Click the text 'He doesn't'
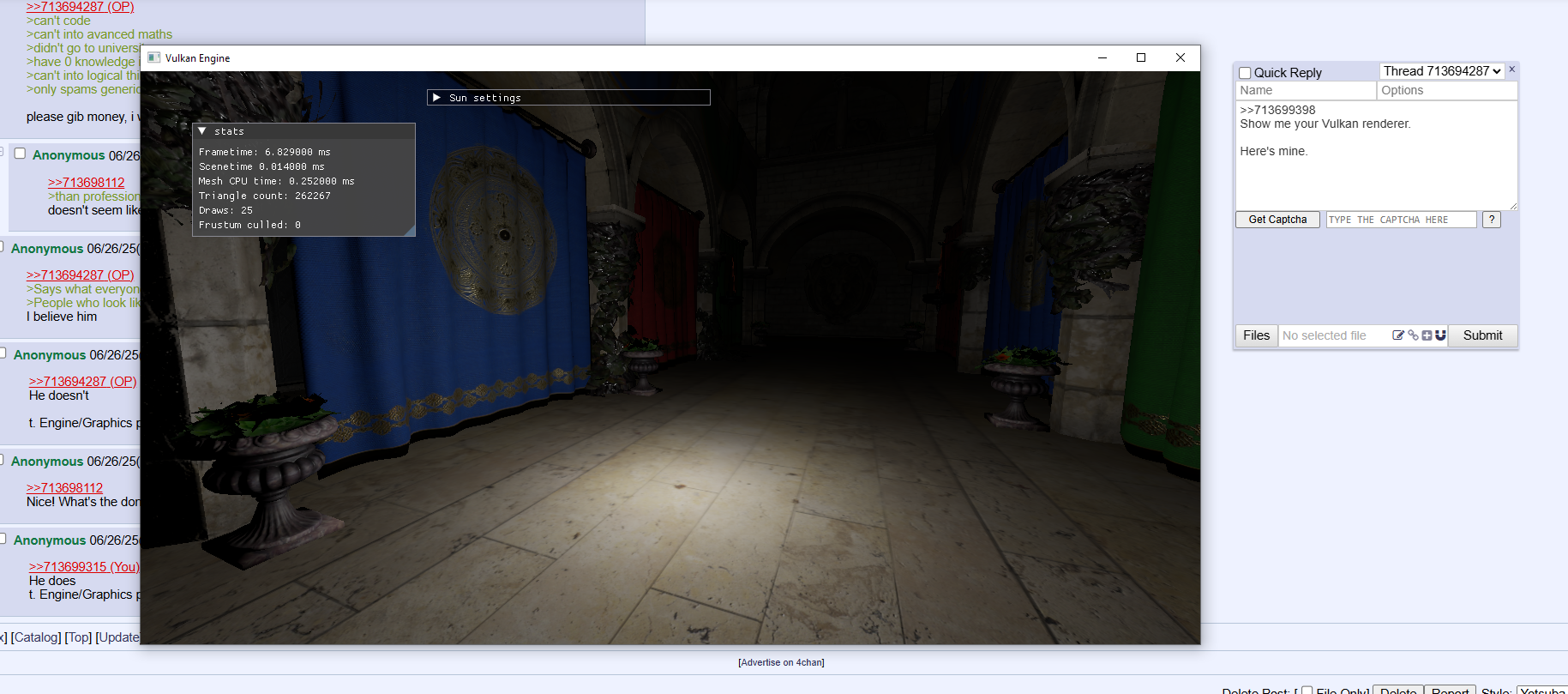 [x=59, y=395]
